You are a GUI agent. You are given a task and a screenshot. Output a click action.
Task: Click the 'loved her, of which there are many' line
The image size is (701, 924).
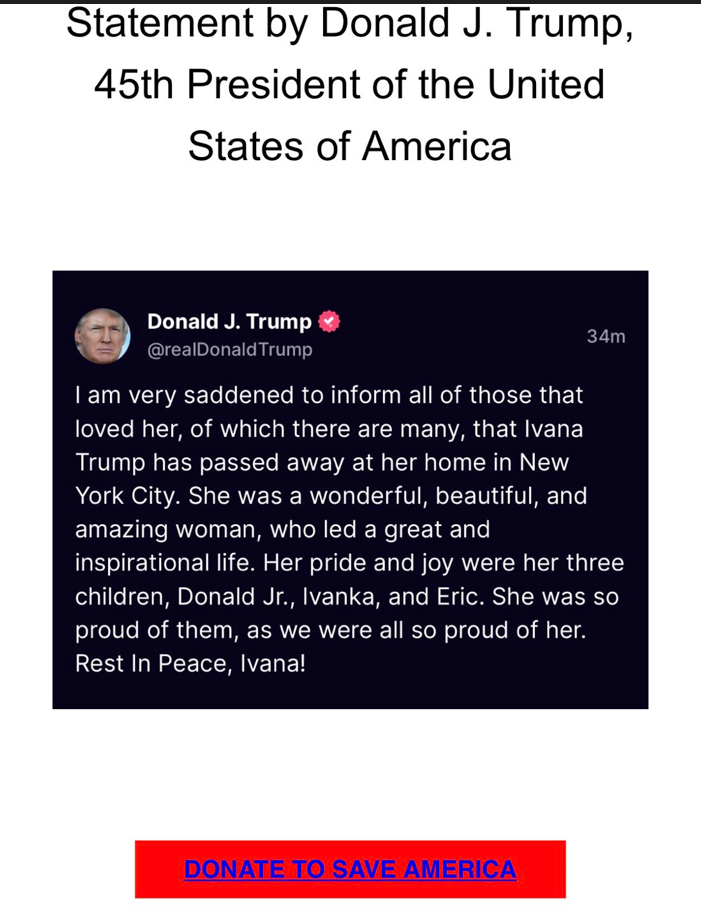coord(329,428)
